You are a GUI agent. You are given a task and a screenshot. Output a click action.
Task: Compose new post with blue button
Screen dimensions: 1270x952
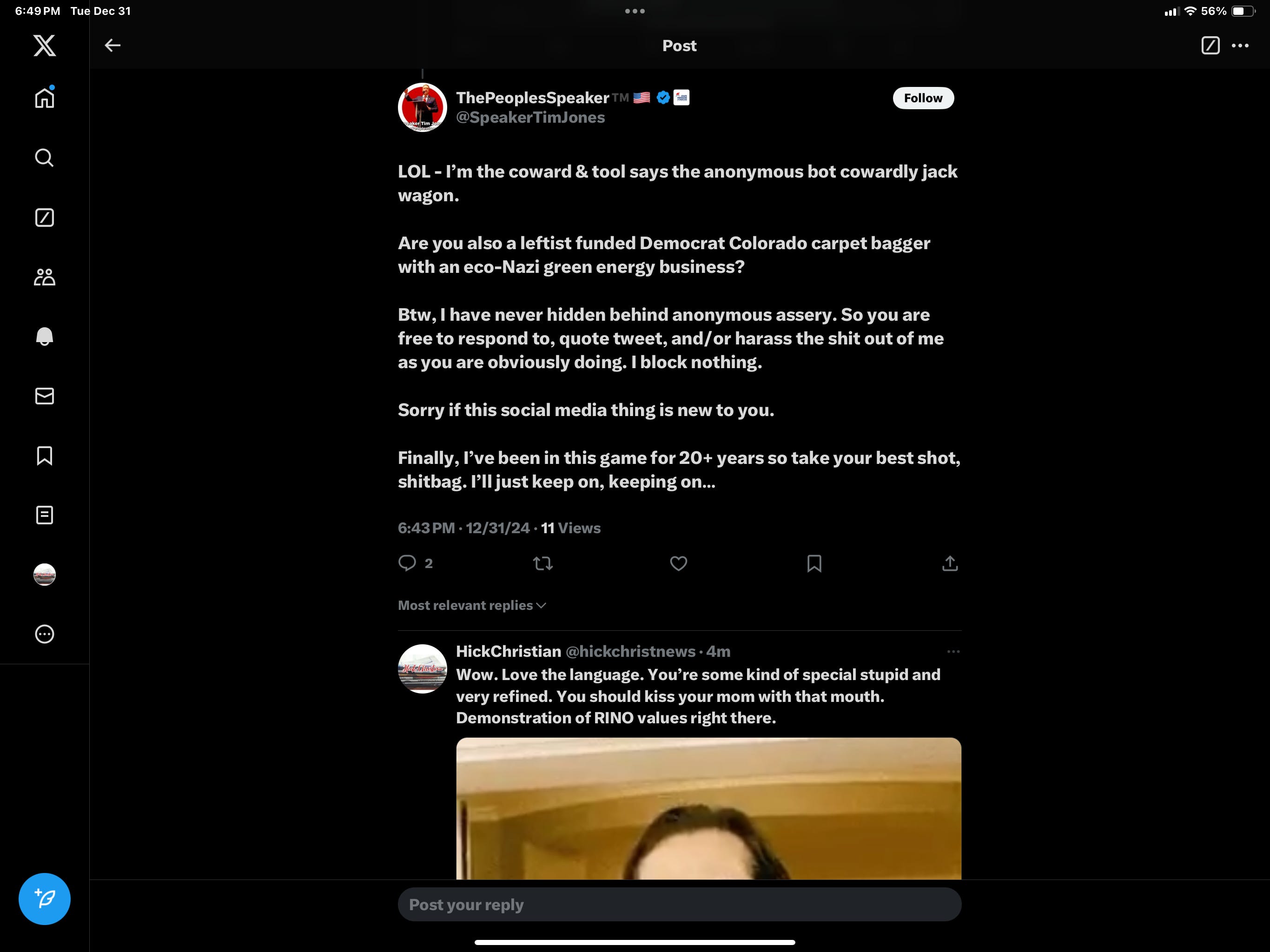click(x=44, y=899)
